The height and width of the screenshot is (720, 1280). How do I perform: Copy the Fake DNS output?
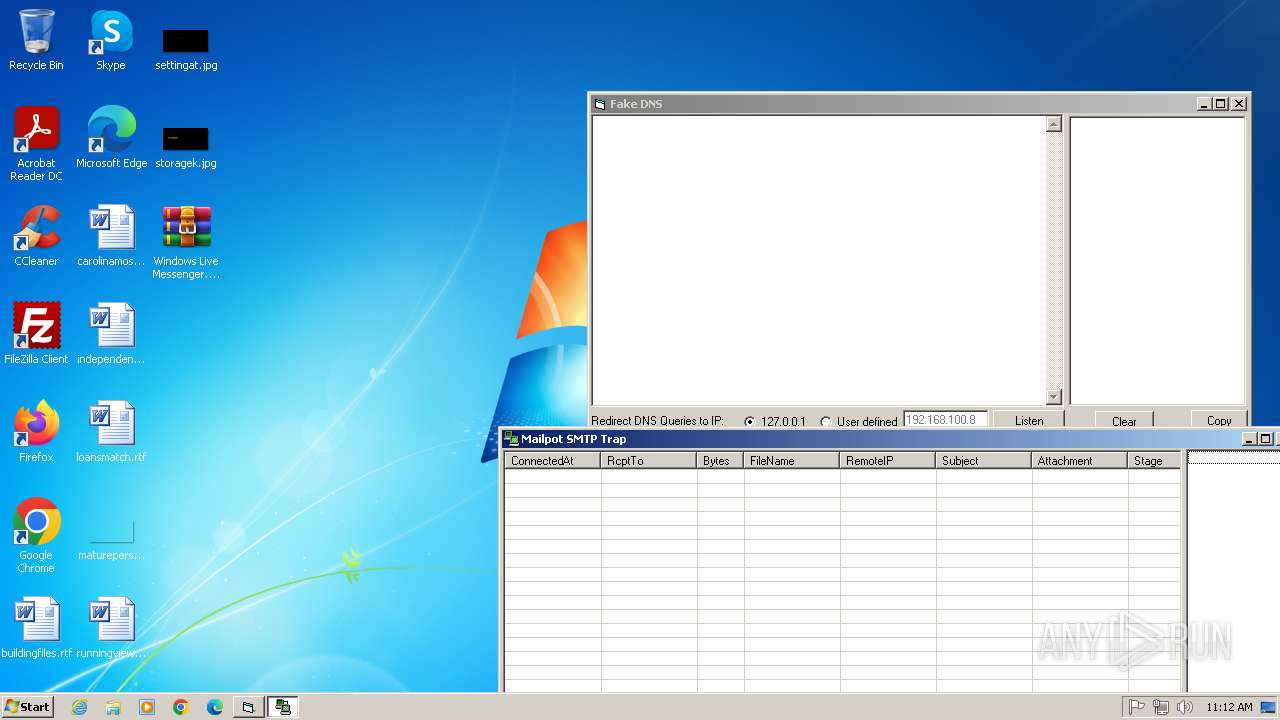pos(1219,420)
